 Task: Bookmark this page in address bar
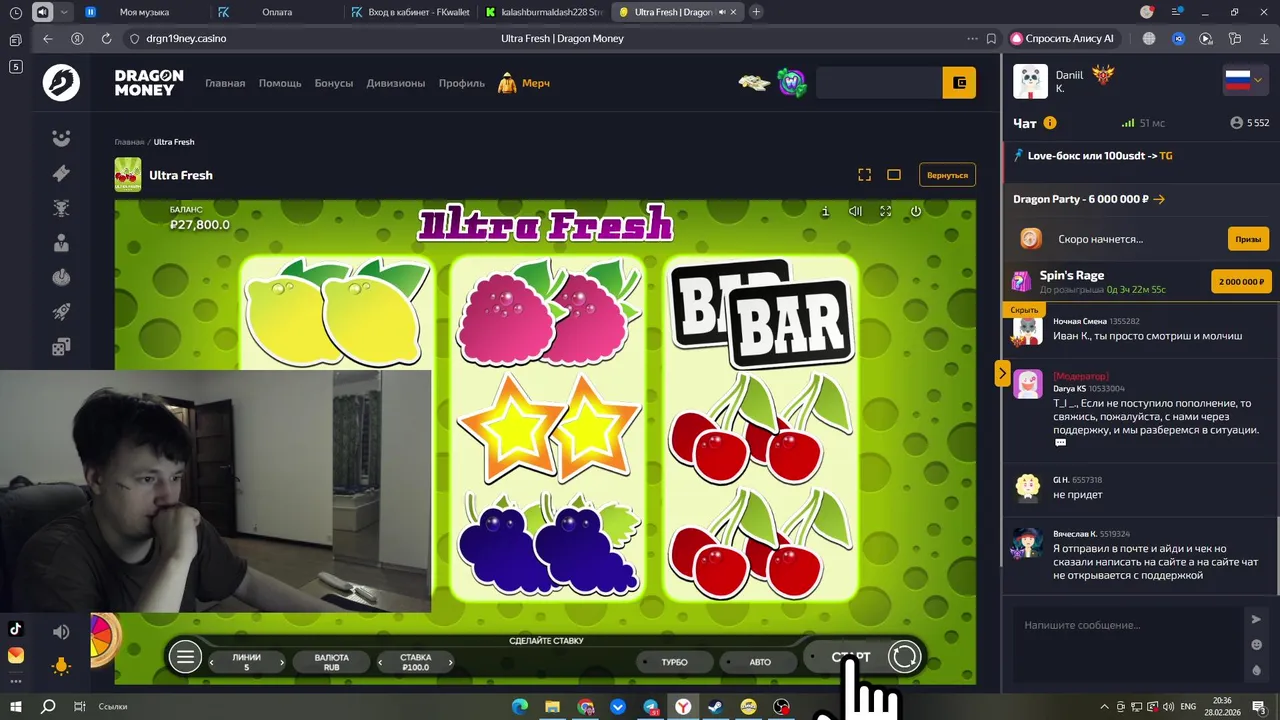[x=991, y=38]
